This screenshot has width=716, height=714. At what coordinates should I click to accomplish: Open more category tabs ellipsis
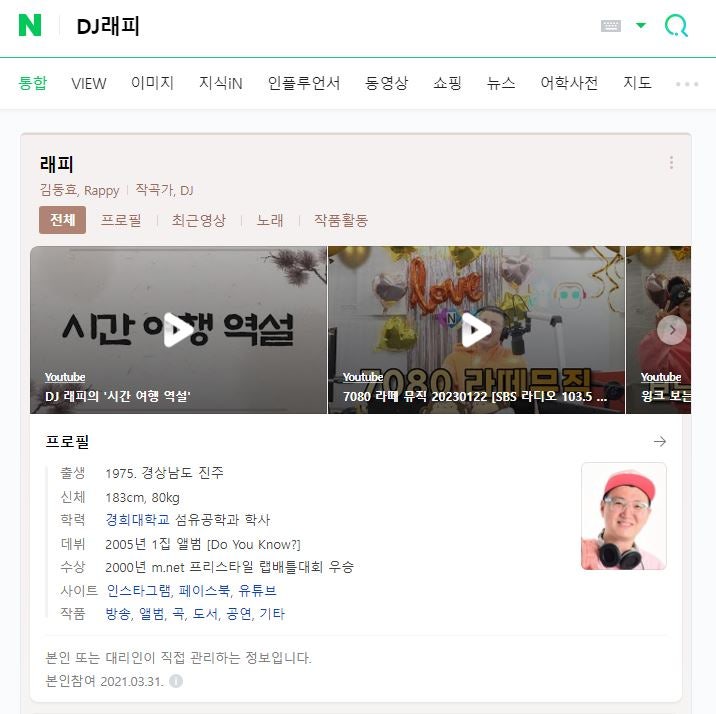687,84
